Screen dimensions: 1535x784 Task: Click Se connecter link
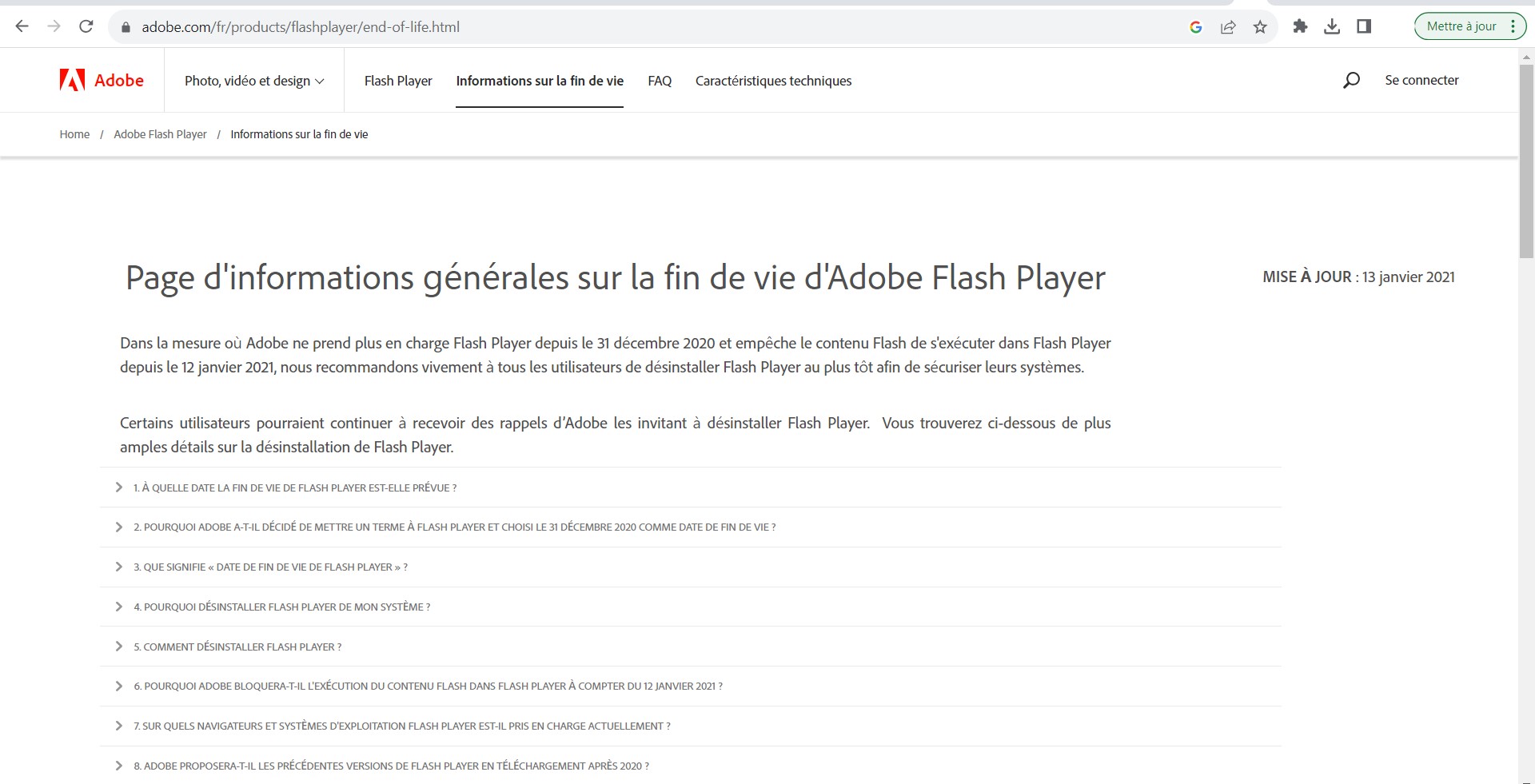pyautogui.click(x=1421, y=80)
